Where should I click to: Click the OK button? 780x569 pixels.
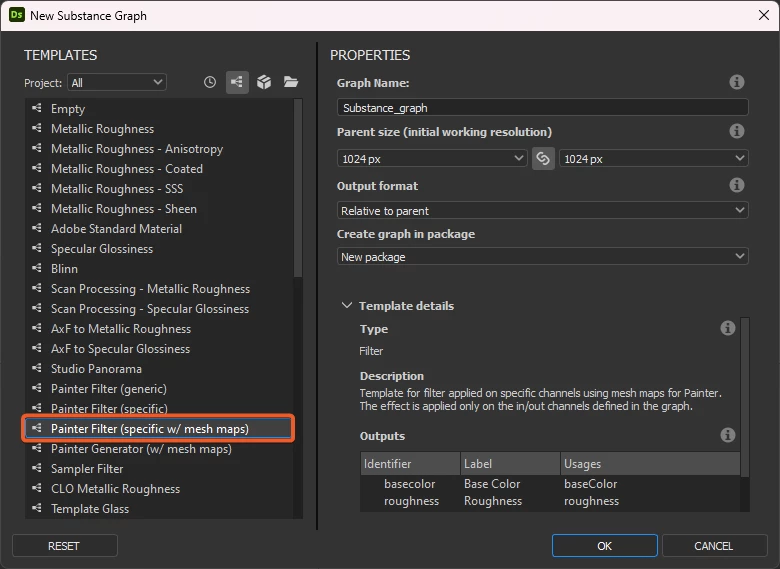click(x=604, y=546)
